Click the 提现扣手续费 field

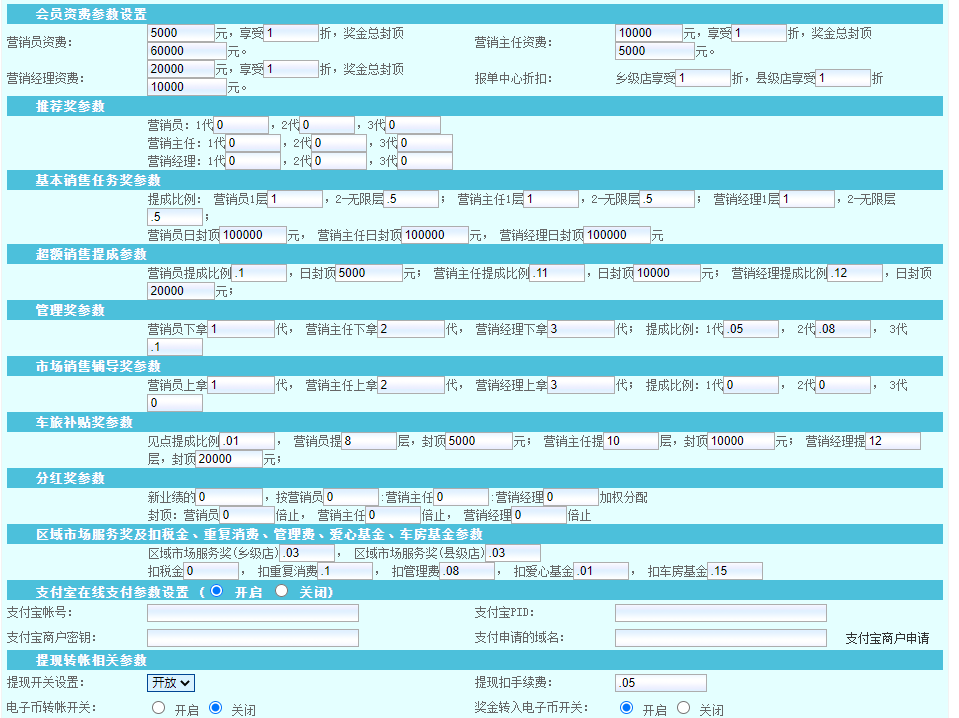(660, 683)
